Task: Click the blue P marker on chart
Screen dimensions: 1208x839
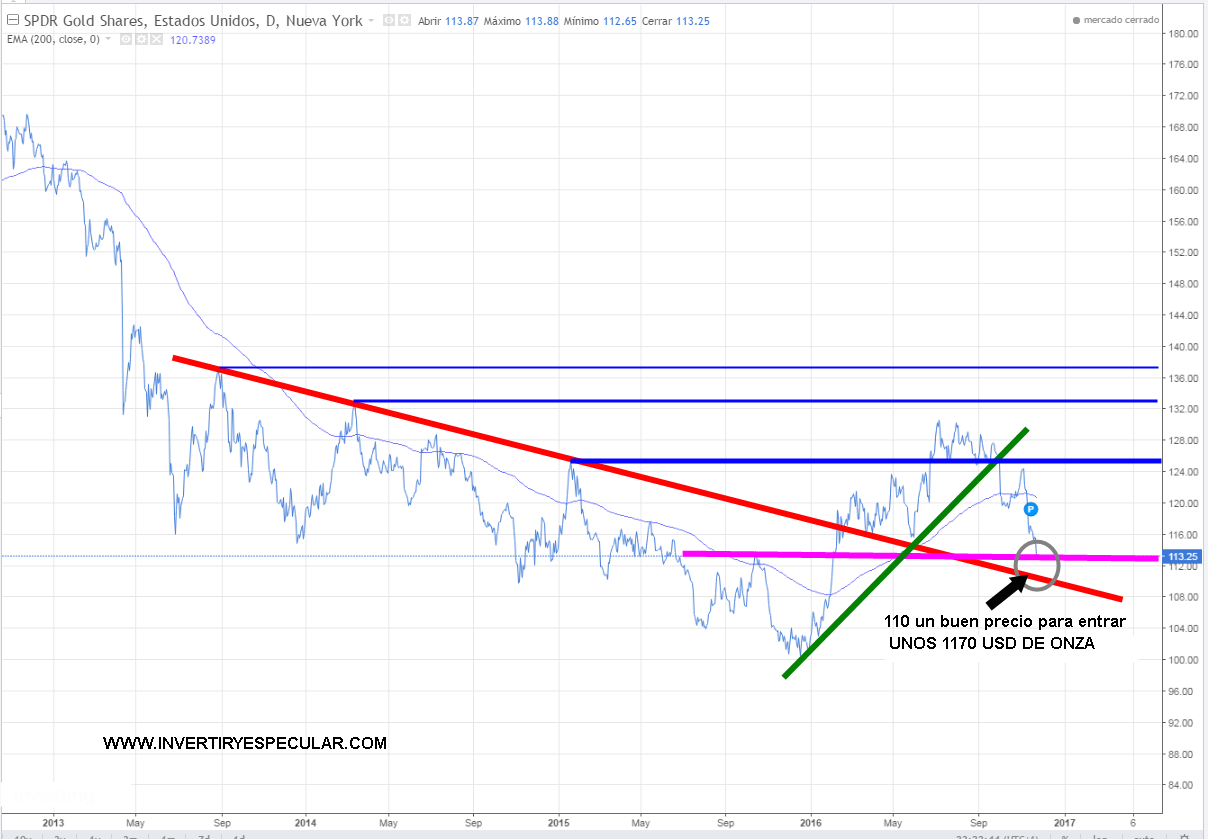Action: pos(1031,509)
